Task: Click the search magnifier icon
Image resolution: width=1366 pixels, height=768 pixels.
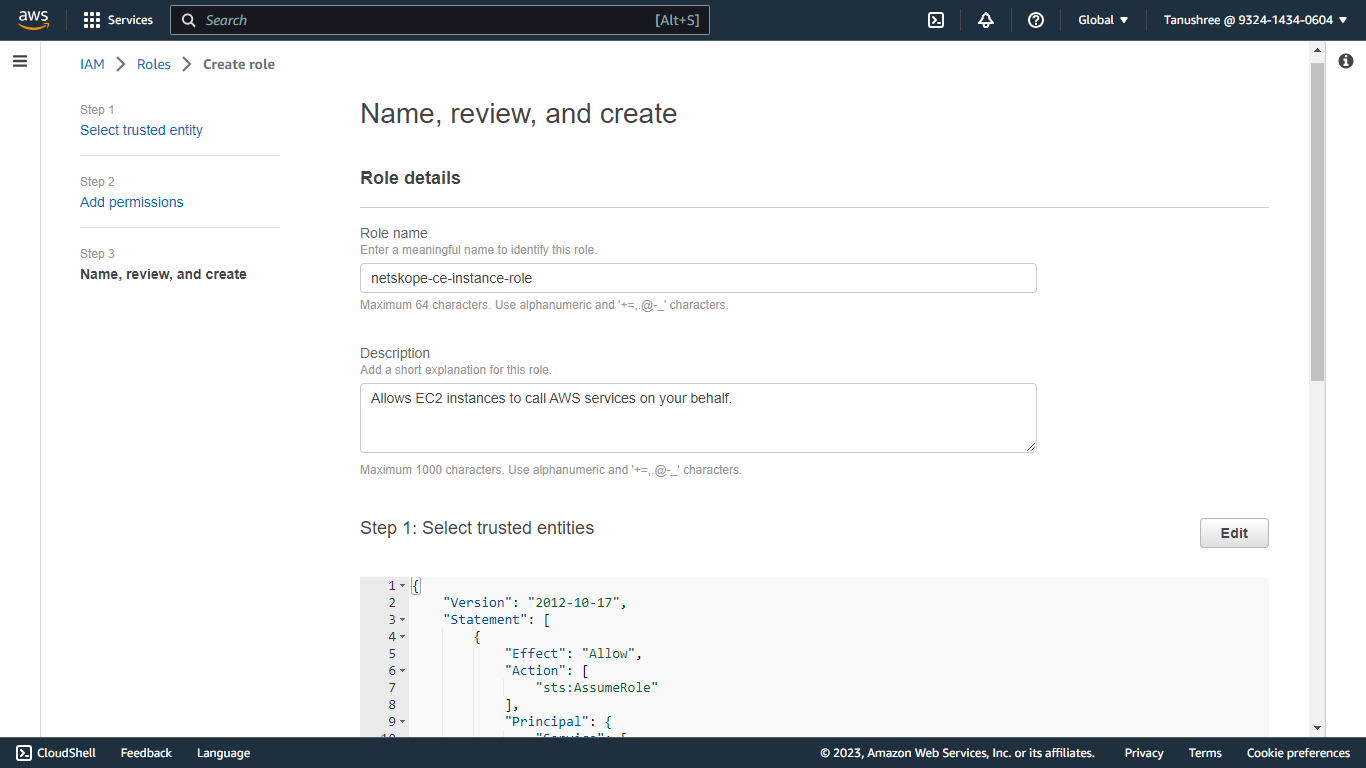Action: [x=189, y=20]
